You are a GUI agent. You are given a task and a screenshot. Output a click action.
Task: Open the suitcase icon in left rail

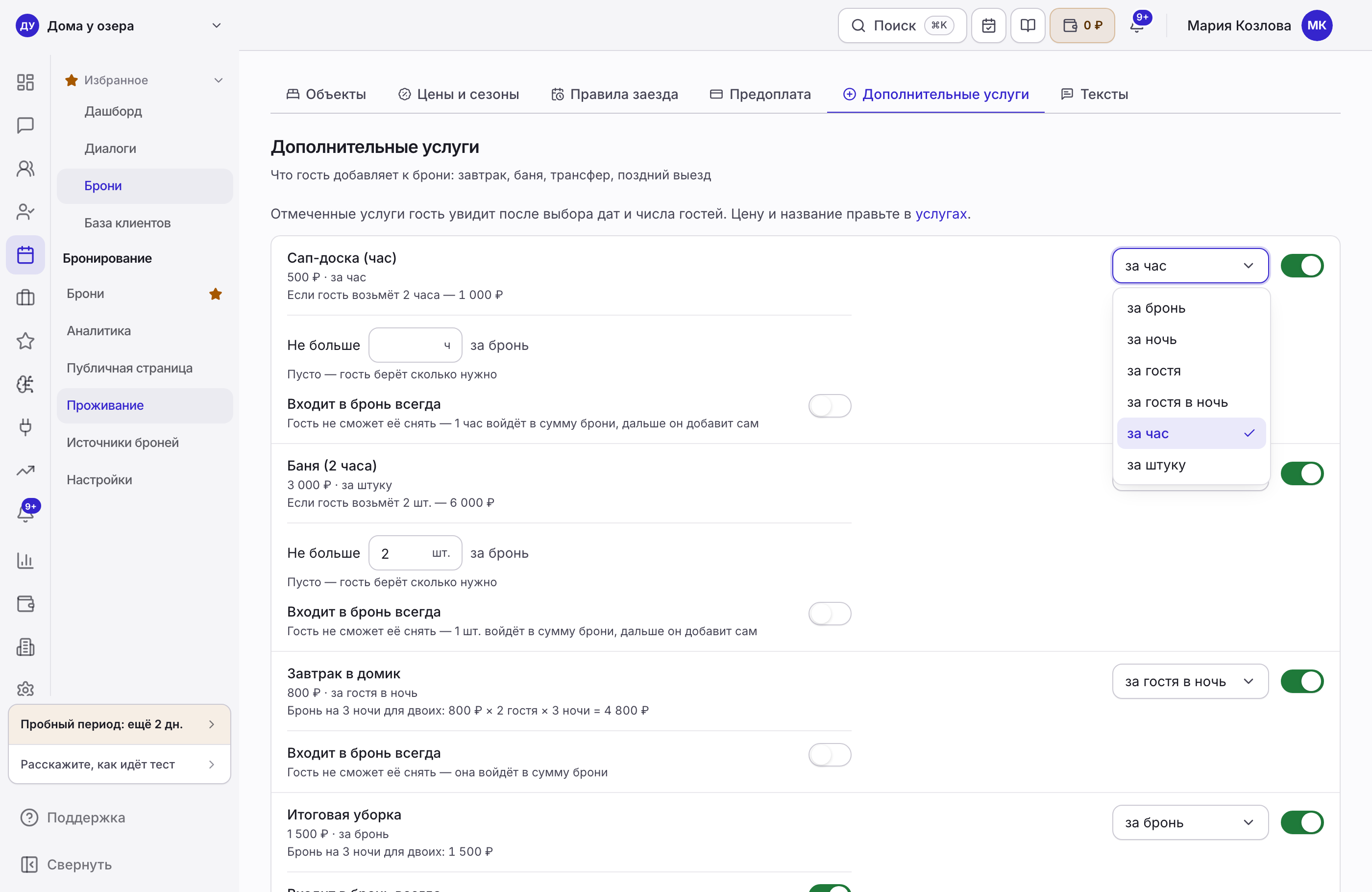pyautogui.click(x=25, y=297)
